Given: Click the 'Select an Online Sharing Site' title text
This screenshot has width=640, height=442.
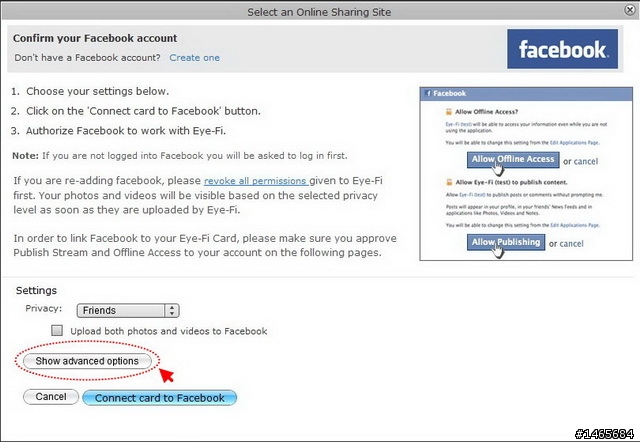Looking at the screenshot, I should coord(319,12).
